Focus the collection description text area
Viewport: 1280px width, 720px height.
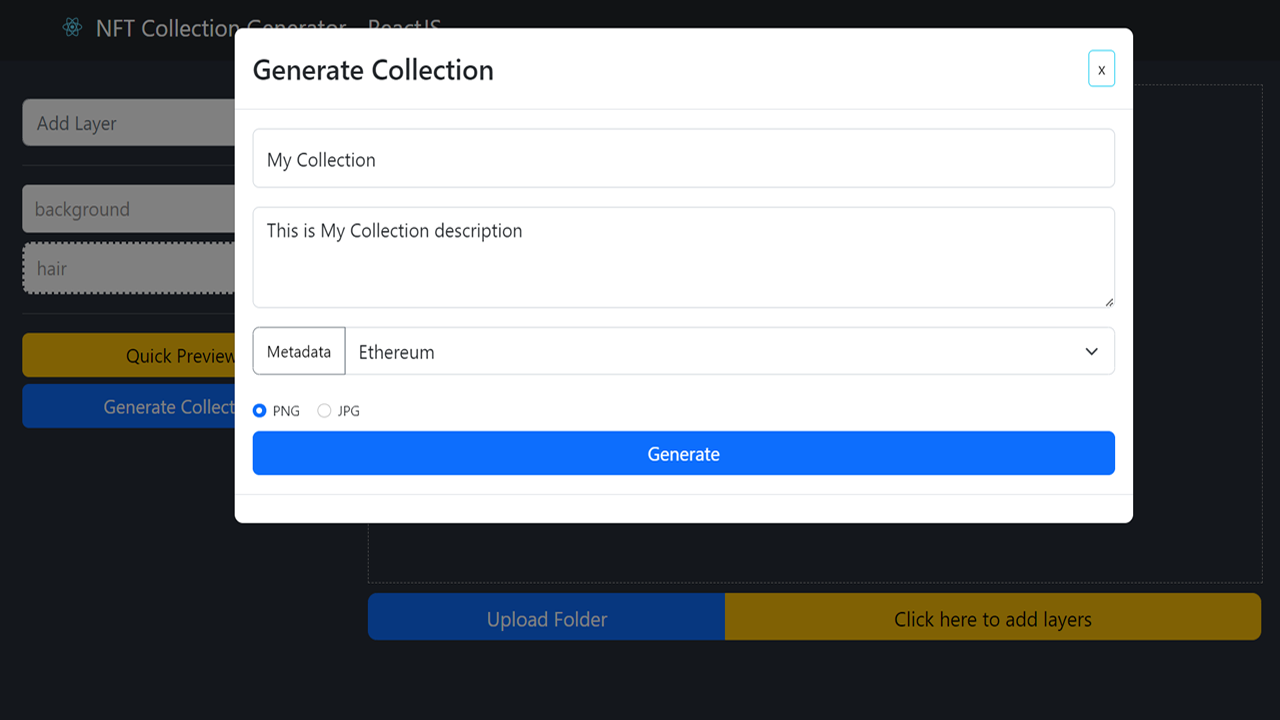point(683,257)
